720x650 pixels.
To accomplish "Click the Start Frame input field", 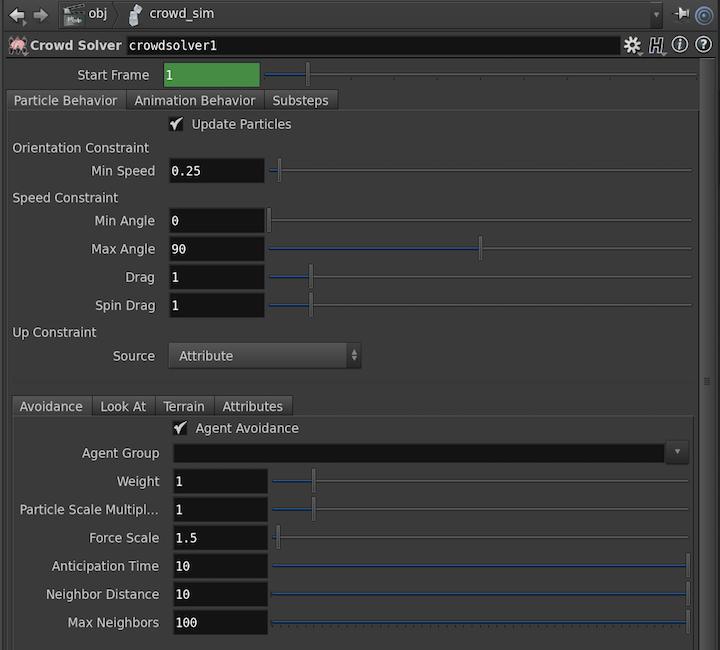I will [210, 75].
